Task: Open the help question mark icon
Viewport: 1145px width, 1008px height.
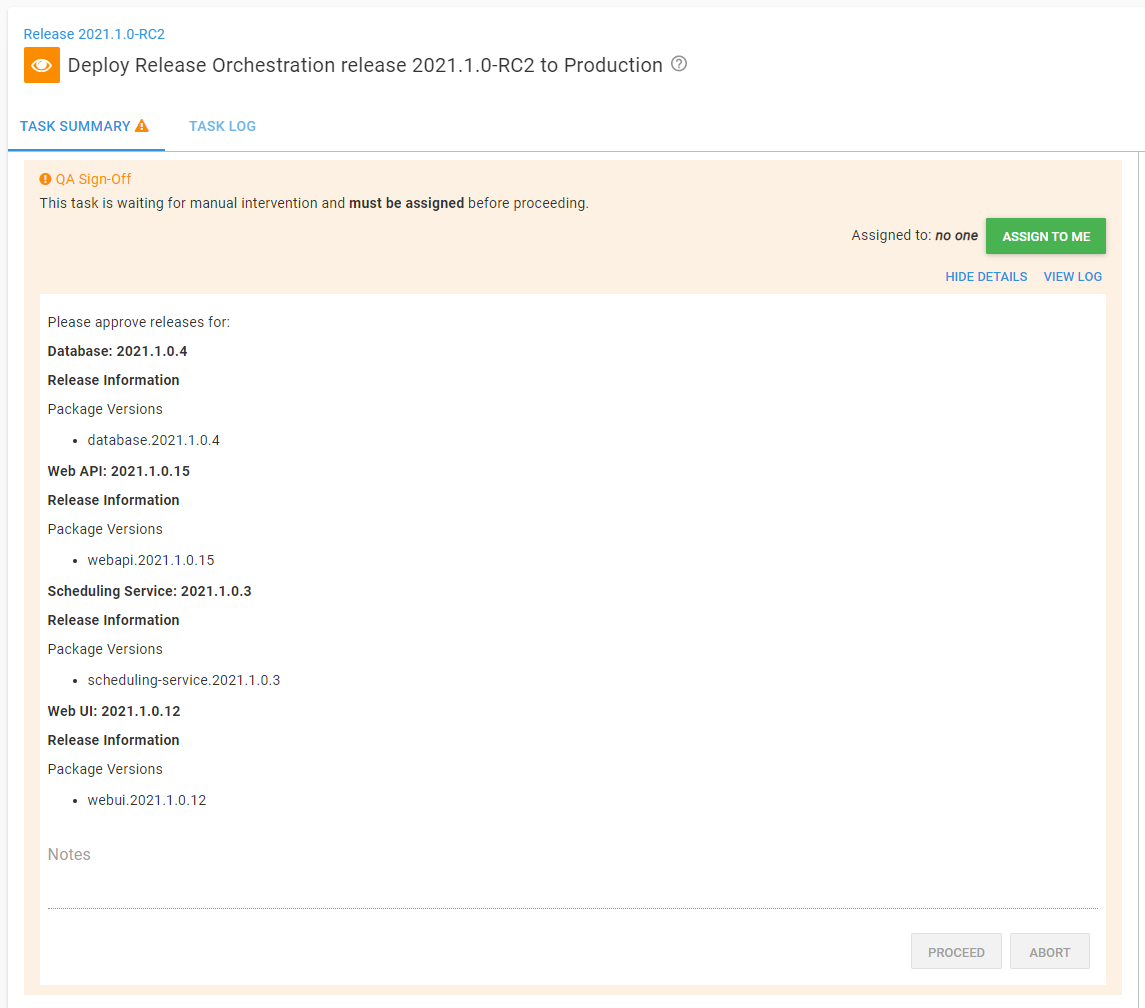Action: [x=679, y=64]
